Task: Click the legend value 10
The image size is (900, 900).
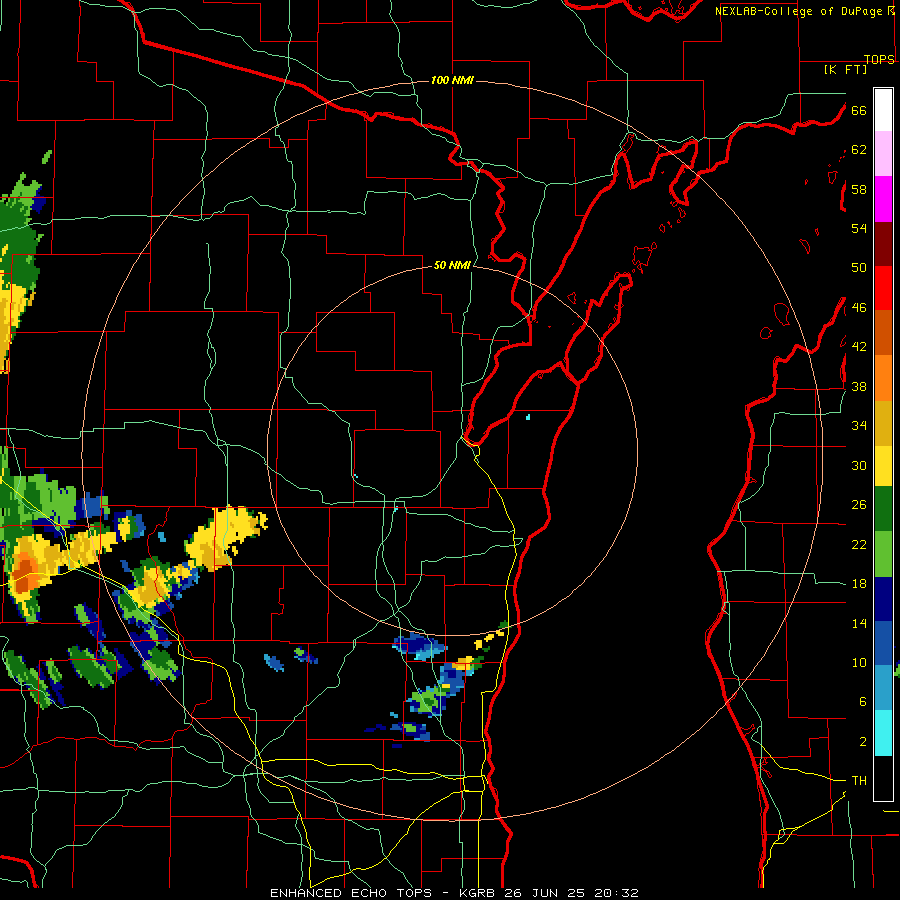Action: (859, 663)
